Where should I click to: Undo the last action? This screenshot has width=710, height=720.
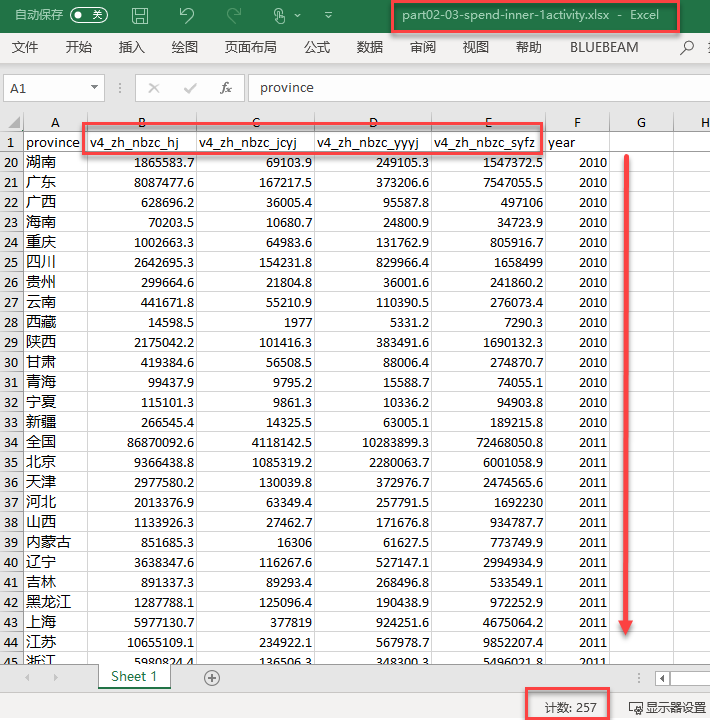point(187,16)
